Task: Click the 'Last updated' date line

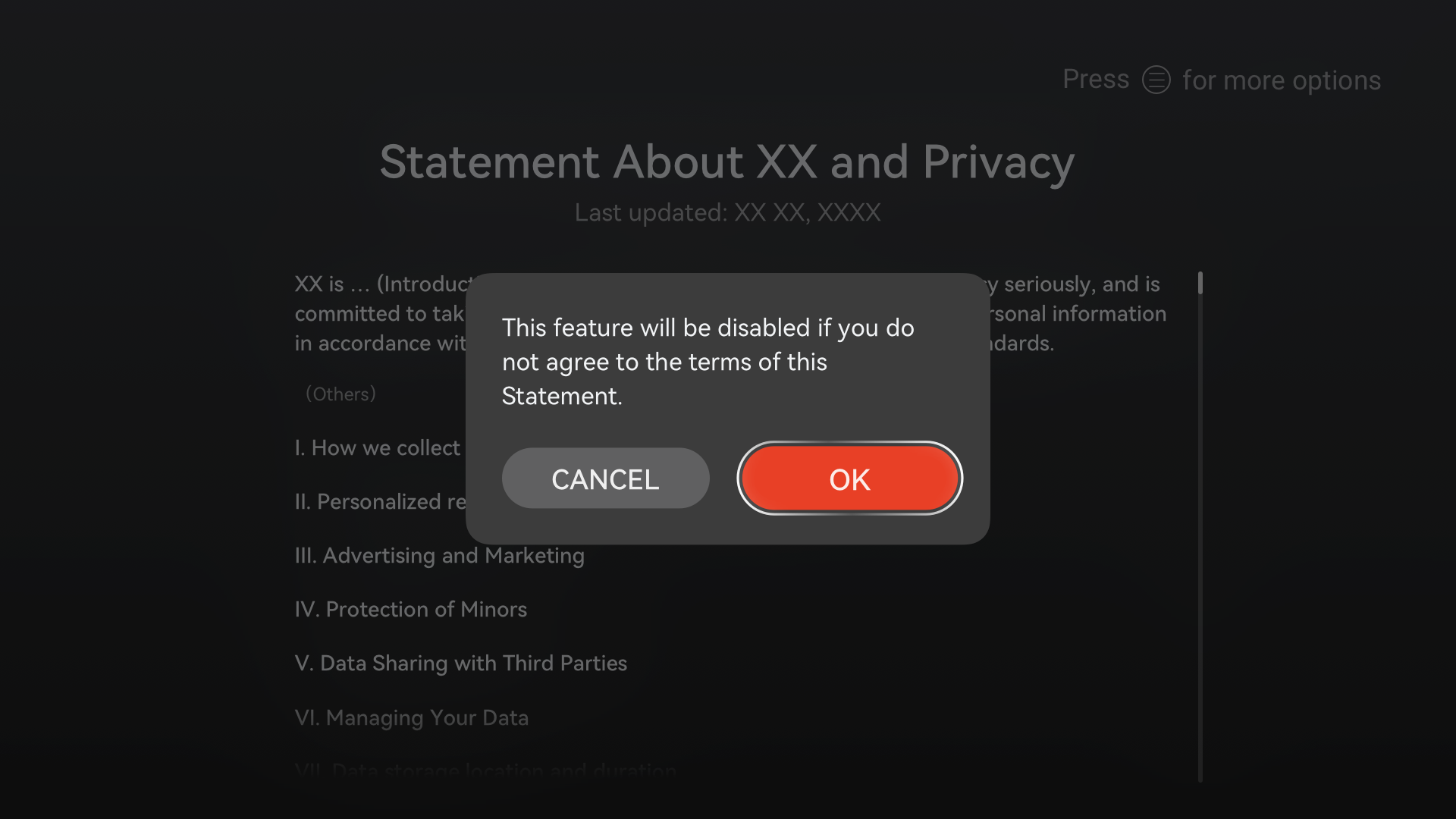Action: coord(726,213)
